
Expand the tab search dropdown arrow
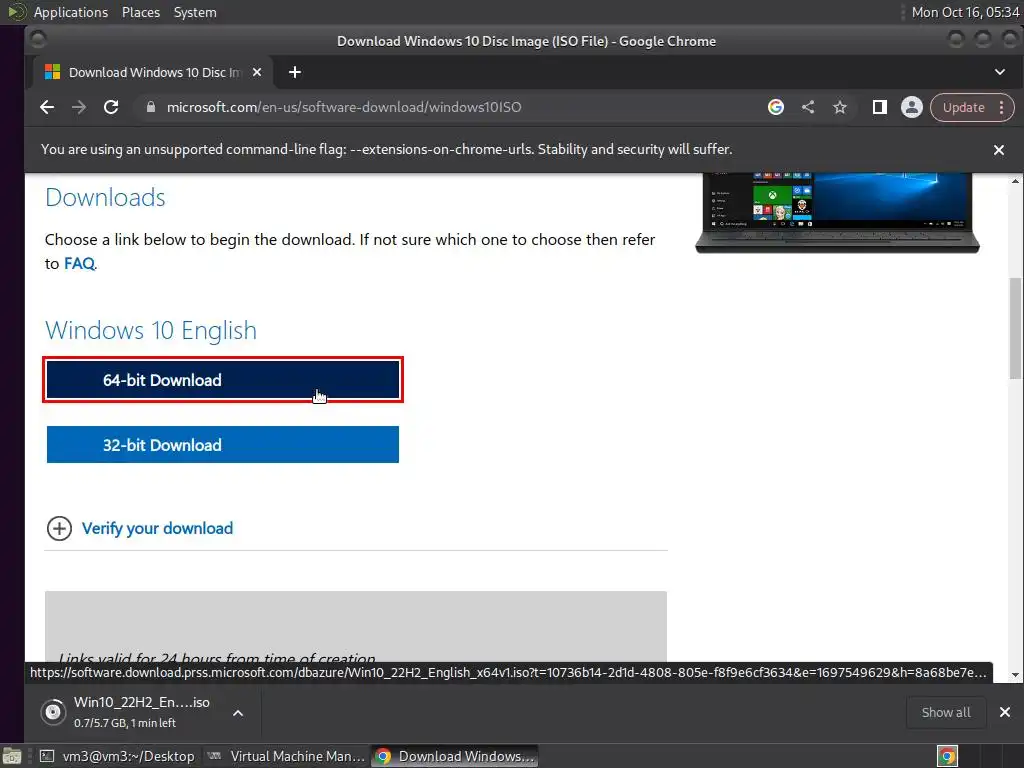point(1000,72)
